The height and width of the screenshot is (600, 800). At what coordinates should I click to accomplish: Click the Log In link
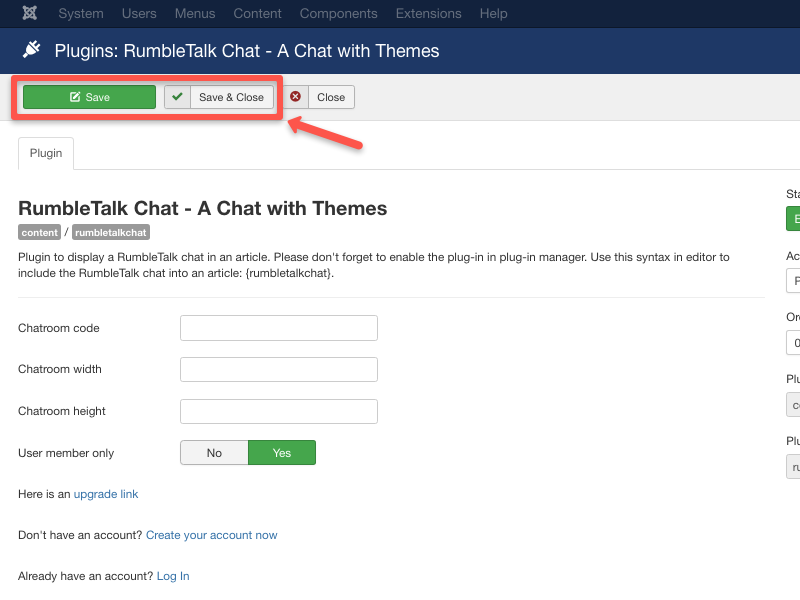(x=173, y=576)
